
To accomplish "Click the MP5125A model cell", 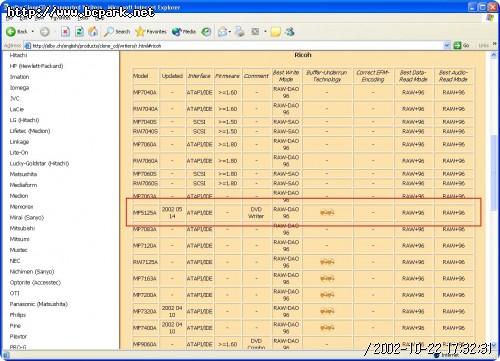I will 145,213.
